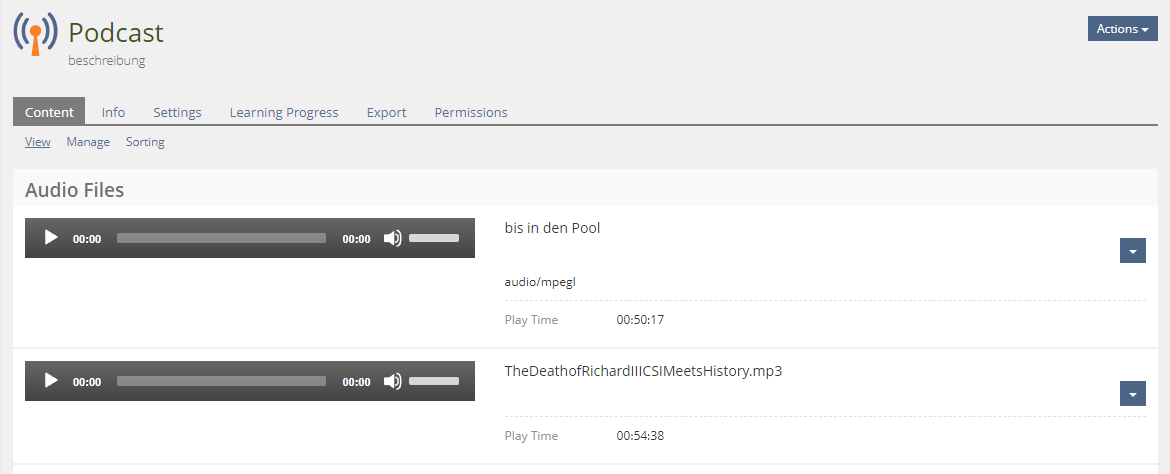This screenshot has width=1170, height=474.
Task: Play the 'bis in den Pool' audio
Action: 51,238
